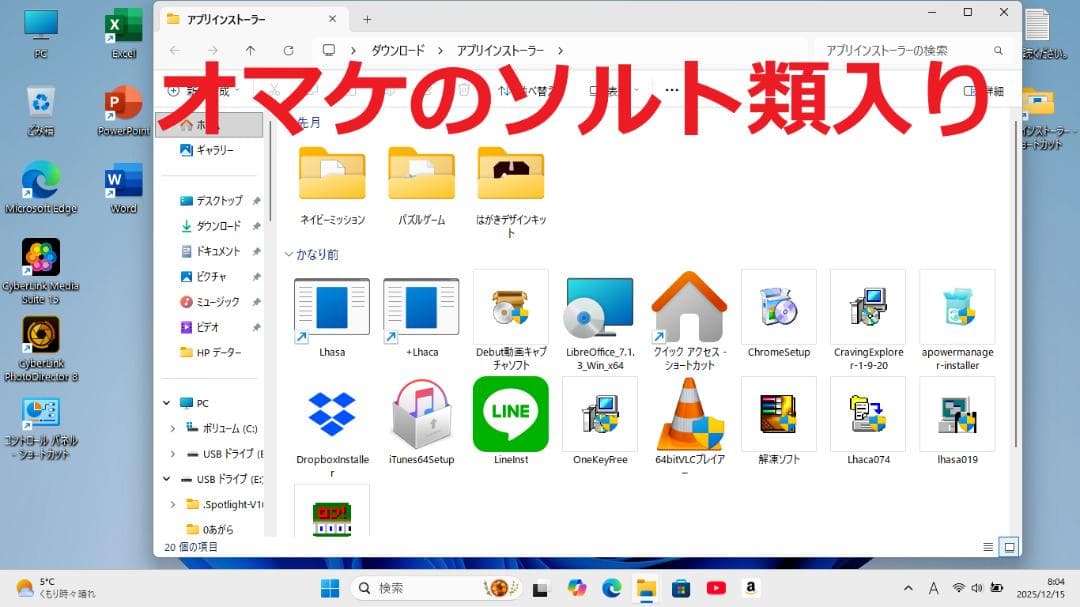Expand breadcrumb chevron after アプリインストーラー

click(560, 50)
